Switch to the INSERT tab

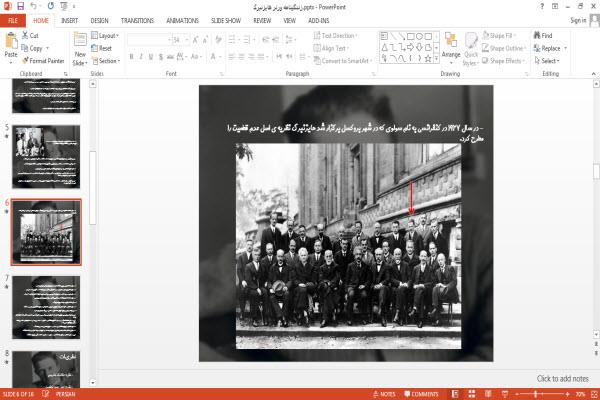(x=70, y=21)
